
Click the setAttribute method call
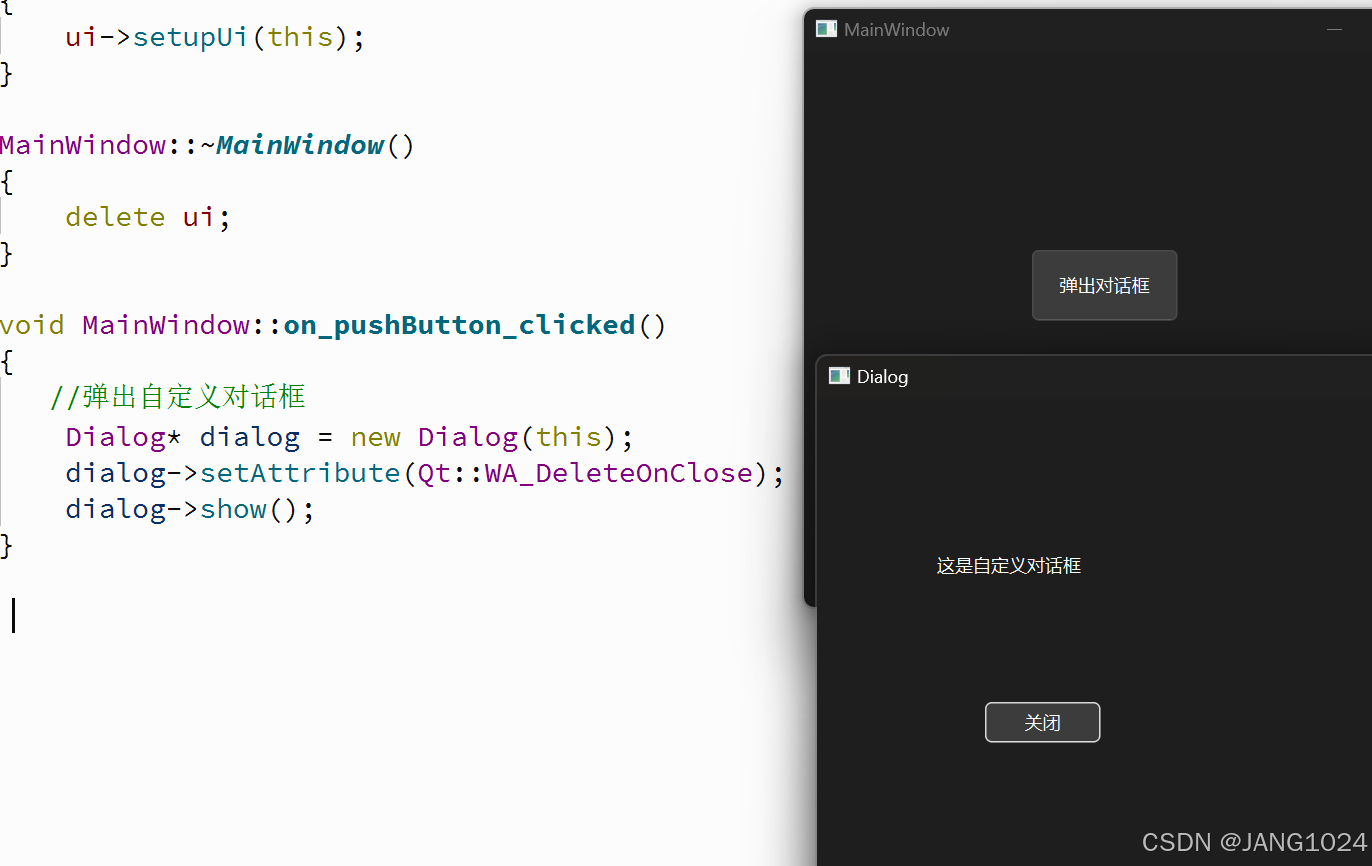[300, 472]
